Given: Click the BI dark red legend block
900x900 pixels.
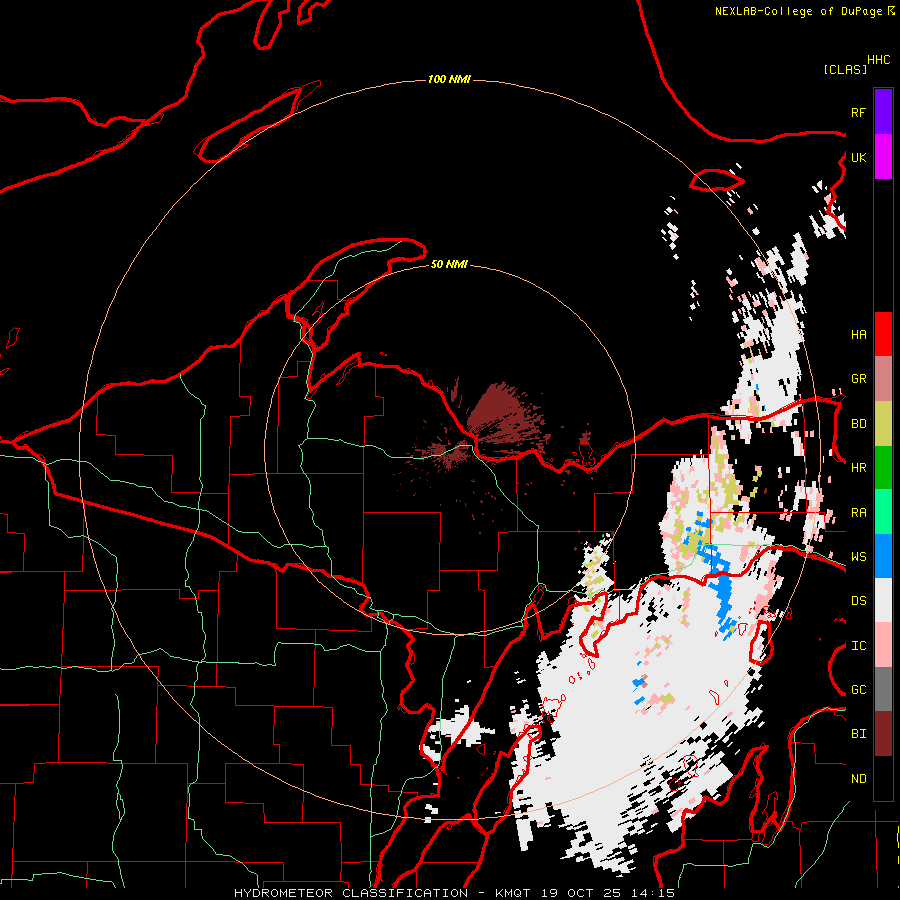Looking at the screenshot, I should (883, 734).
